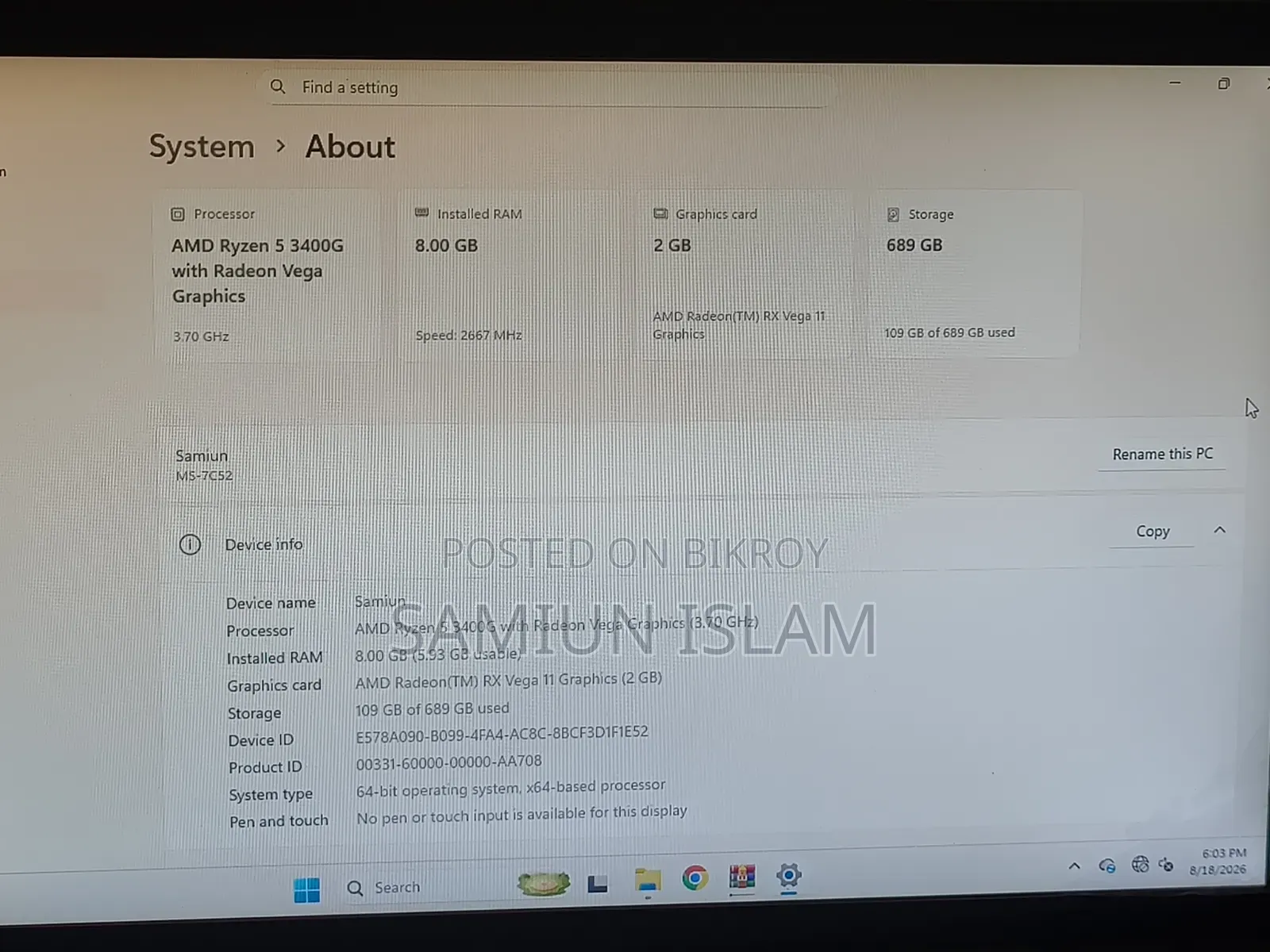
Task: Show hidden system tray icons
Action: point(1074,866)
